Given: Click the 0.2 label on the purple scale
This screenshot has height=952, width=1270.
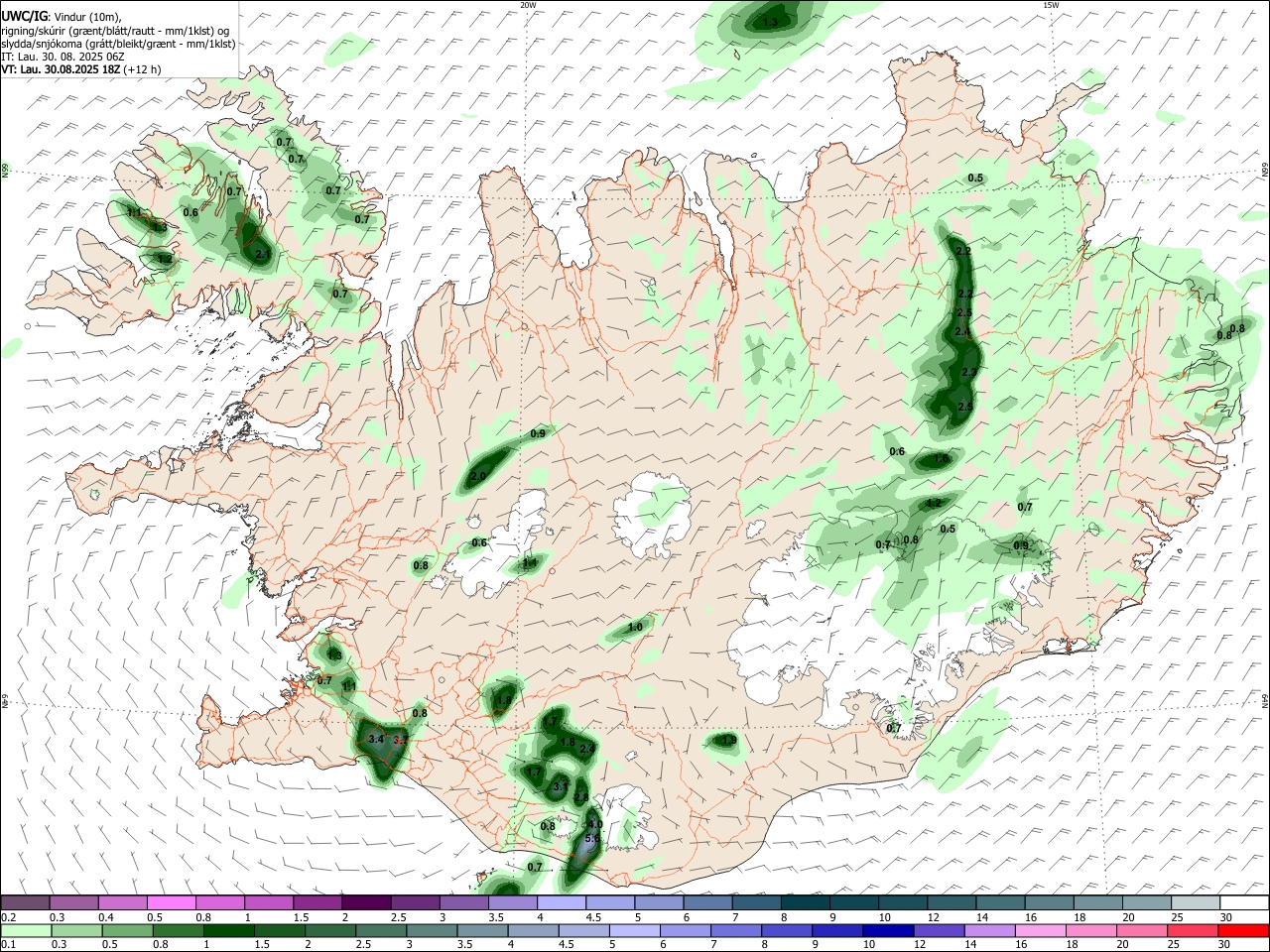Looking at the screenshot, I should click(x=8, y=916).
